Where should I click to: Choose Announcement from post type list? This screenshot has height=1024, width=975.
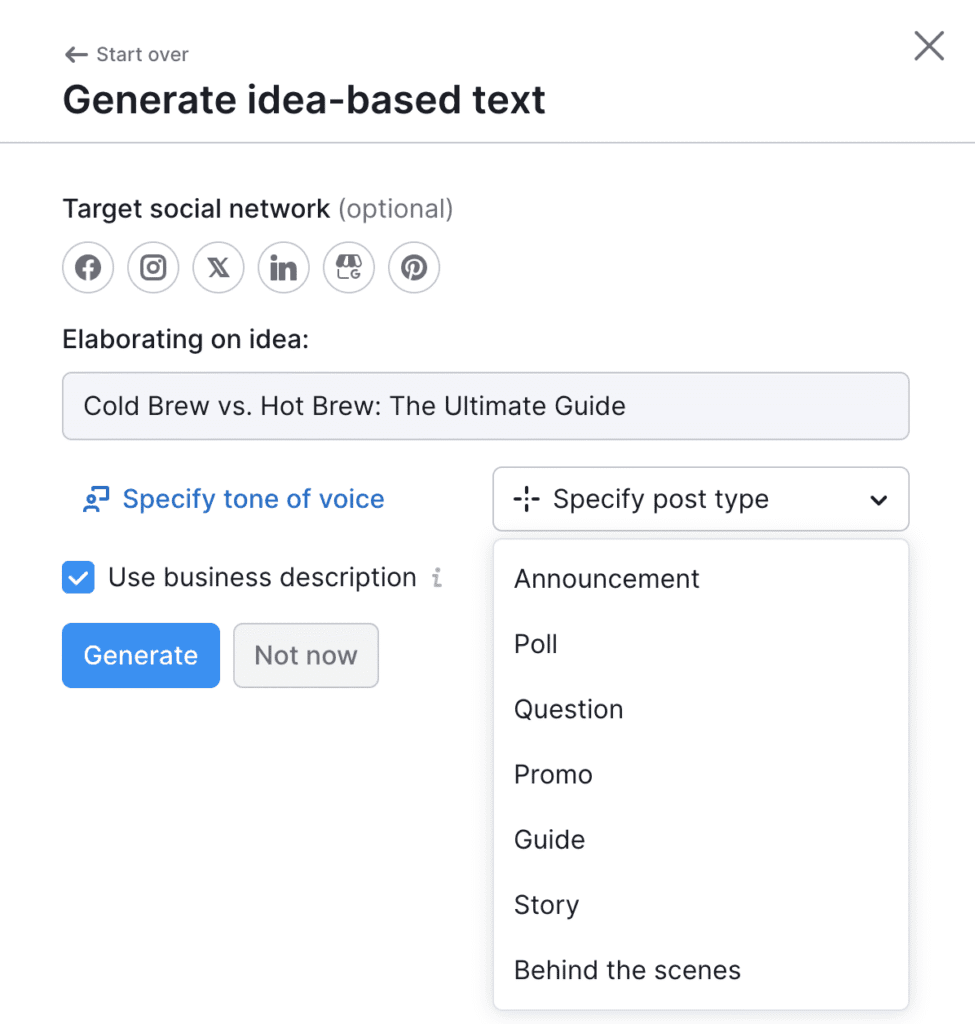click(606, 579)
